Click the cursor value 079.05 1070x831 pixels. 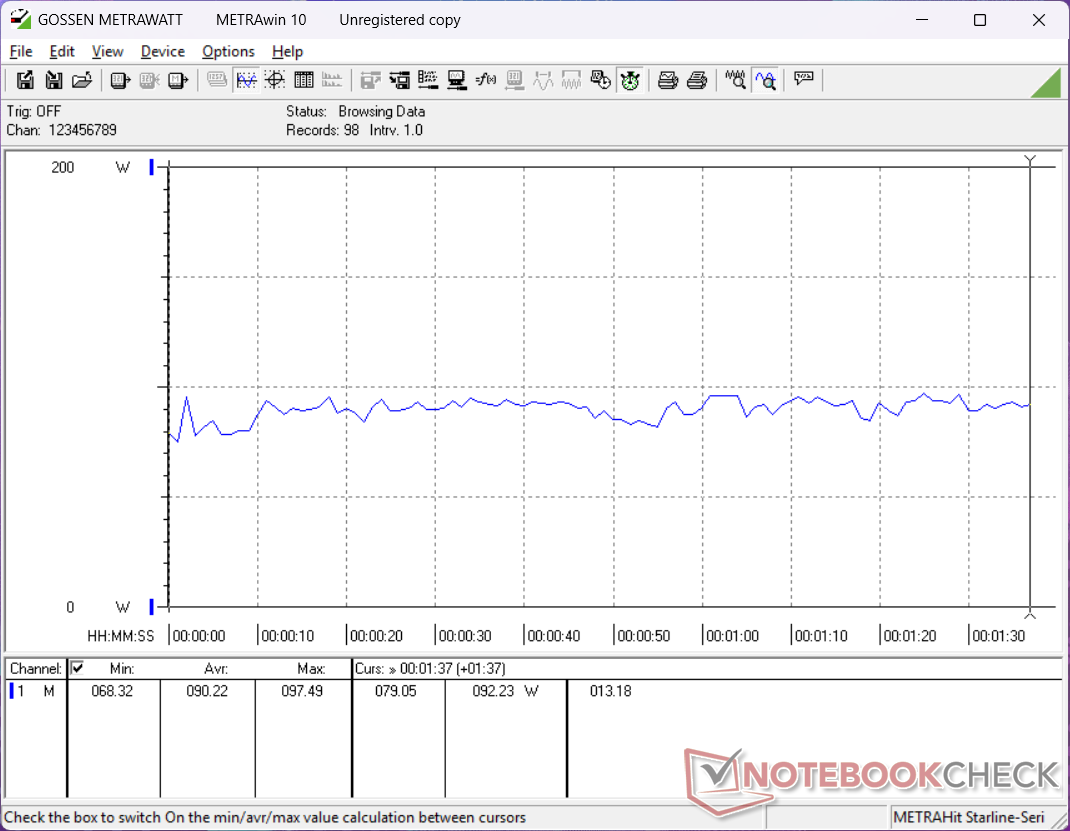point(395,691)
